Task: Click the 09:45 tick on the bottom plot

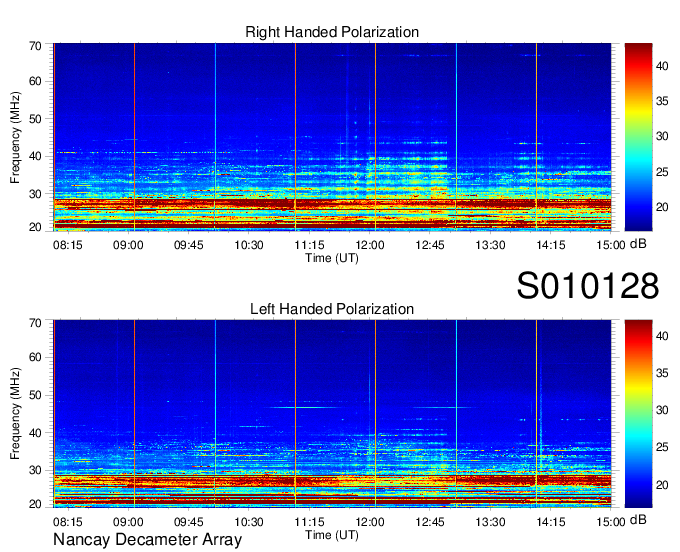Action: pyautogui.click(x=188, y=522)
